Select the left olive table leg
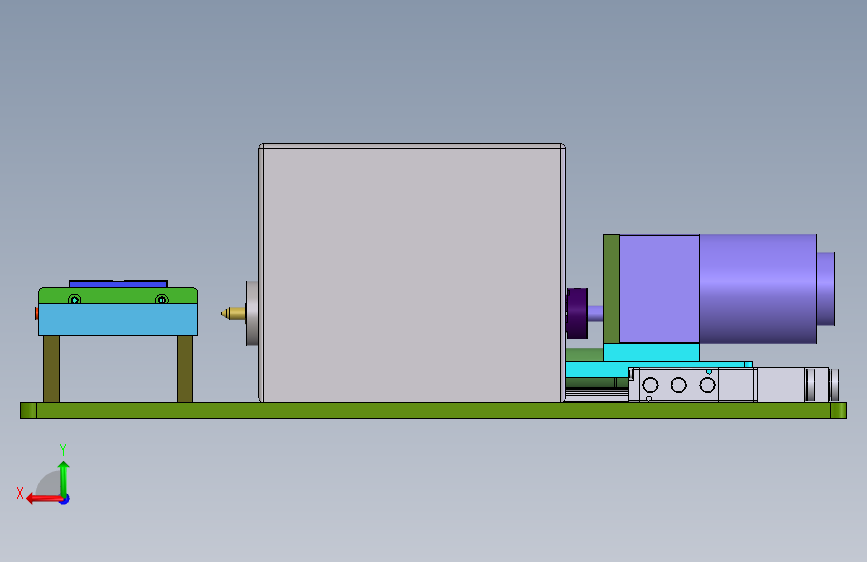The width and height of the screenshot is (867, 562). [x=51, y=369]
